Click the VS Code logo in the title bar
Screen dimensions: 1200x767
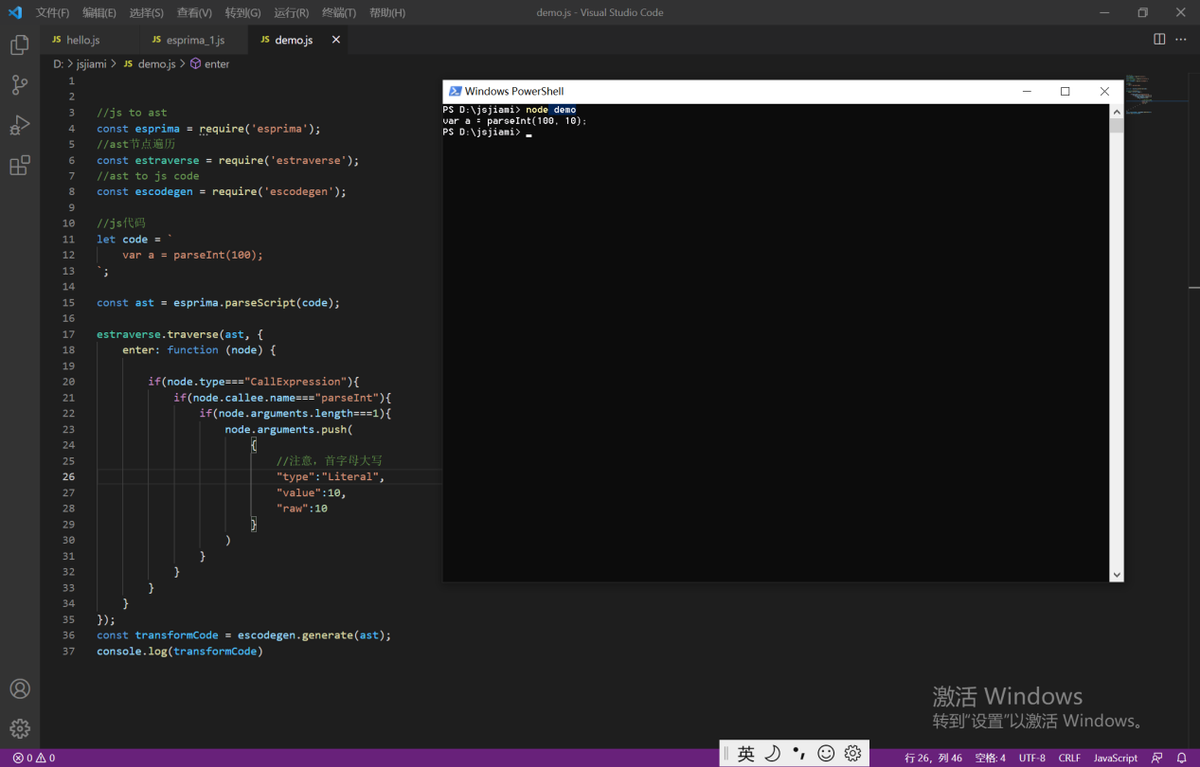pos(15,13)
